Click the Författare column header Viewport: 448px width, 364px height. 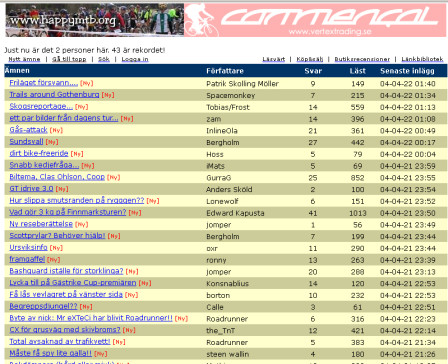225,71
